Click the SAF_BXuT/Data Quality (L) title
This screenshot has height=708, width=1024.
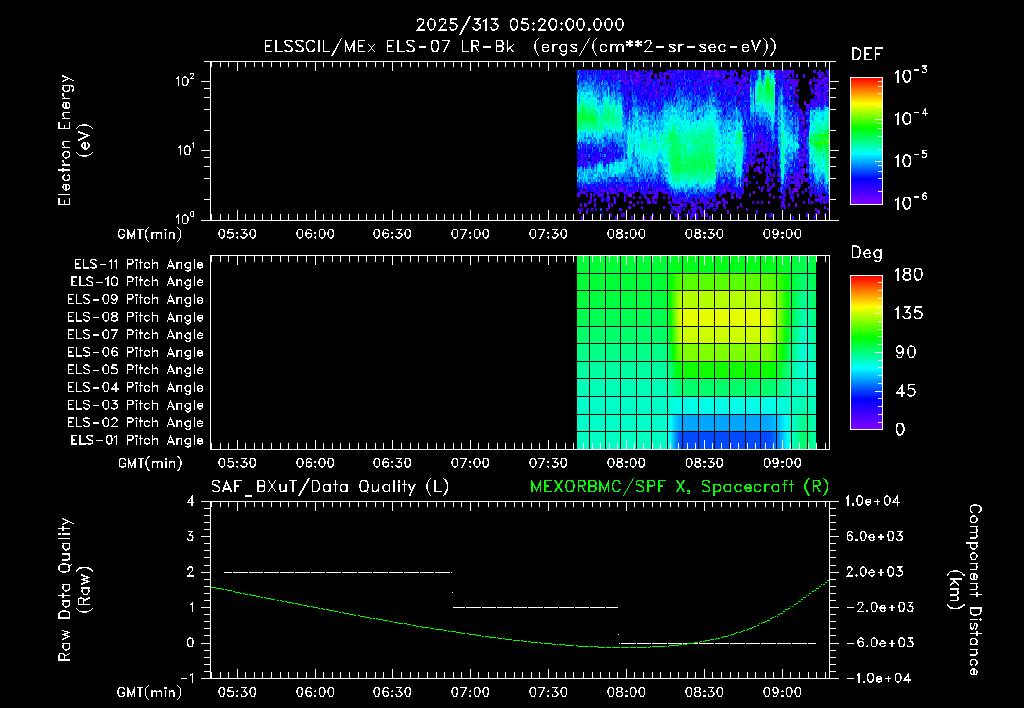(330, 487)
